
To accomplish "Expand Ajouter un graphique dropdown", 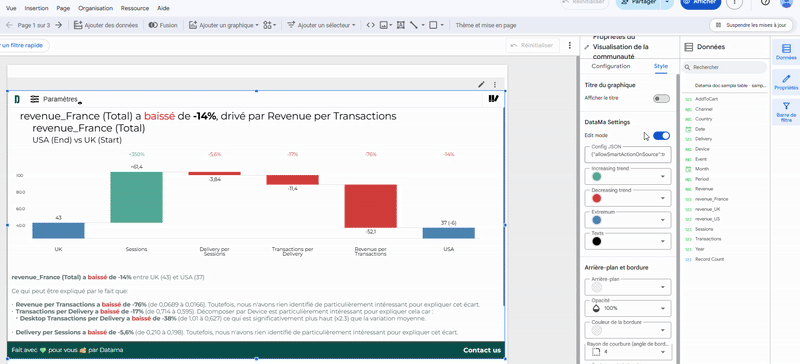I will click(224, 25).
